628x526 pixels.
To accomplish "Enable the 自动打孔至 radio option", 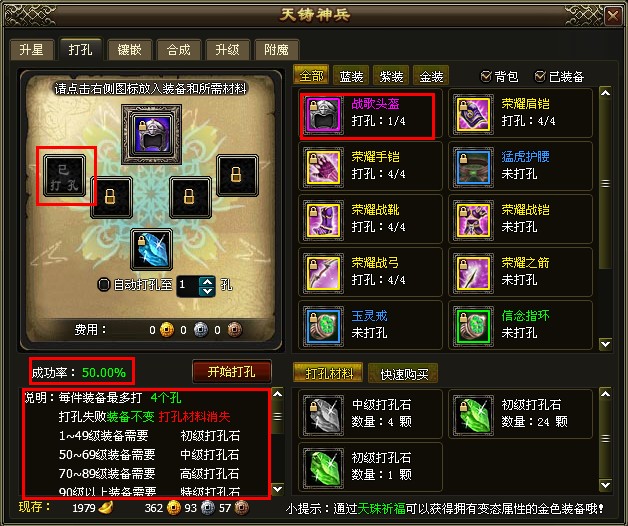I will tap(104, 285).
